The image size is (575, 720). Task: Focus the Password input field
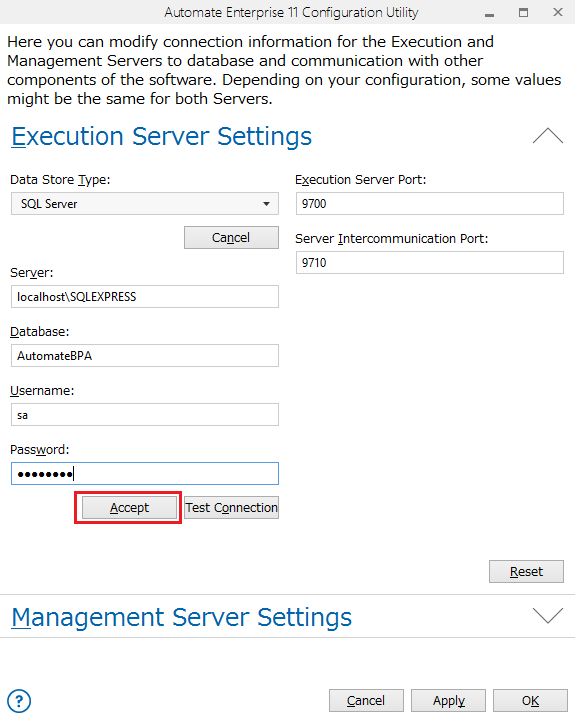[x=145, y=473]
